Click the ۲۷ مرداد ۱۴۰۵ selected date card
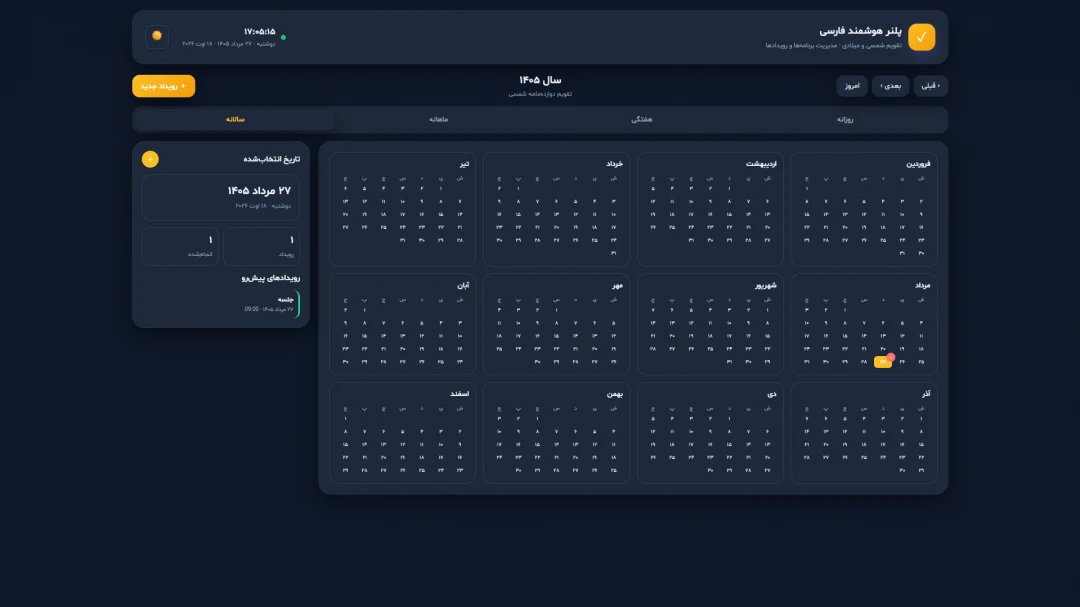Viewport: 1080px width, 607px height. 221,197
